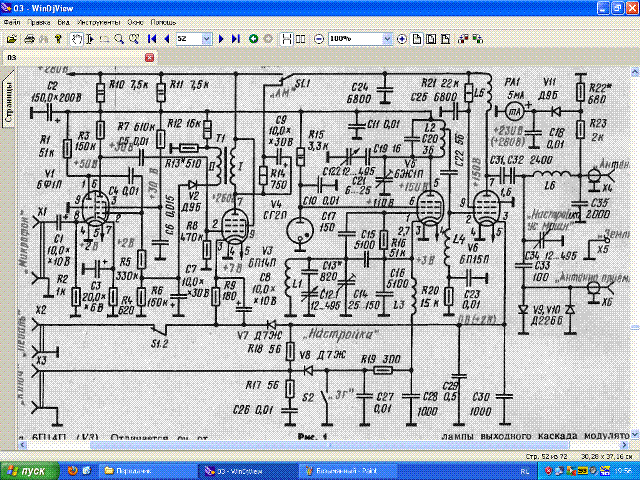Click the page count text in status bar
The height and width of the screenshot is (480, 640).
(x=547, y=456)
